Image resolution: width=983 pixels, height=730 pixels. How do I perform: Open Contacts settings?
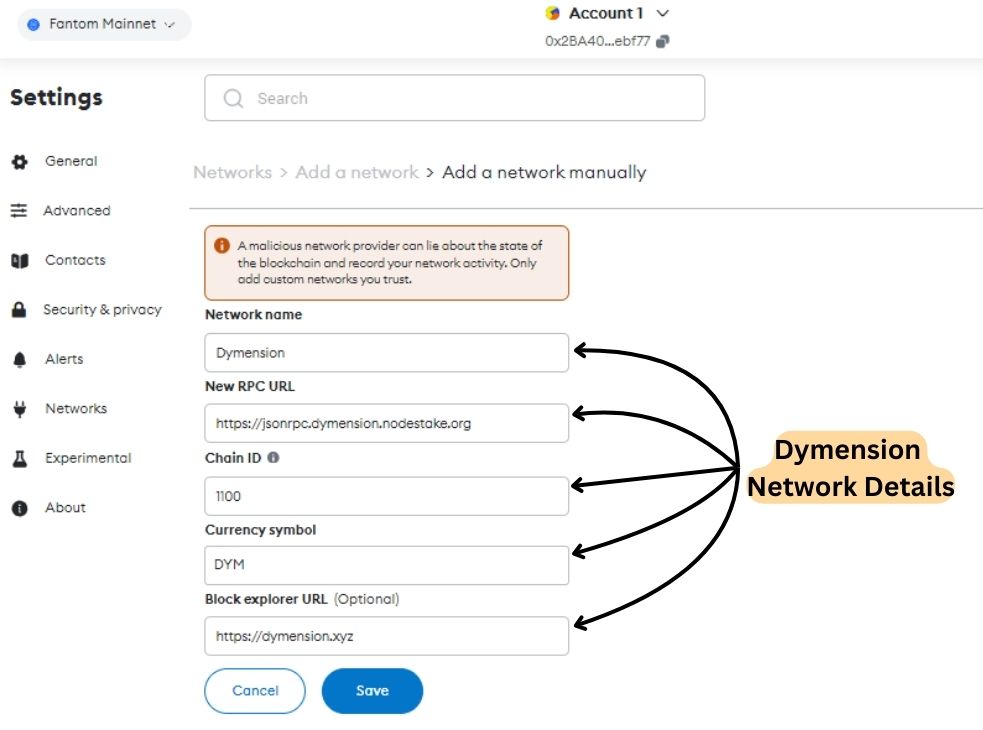[x=75, y=260]
